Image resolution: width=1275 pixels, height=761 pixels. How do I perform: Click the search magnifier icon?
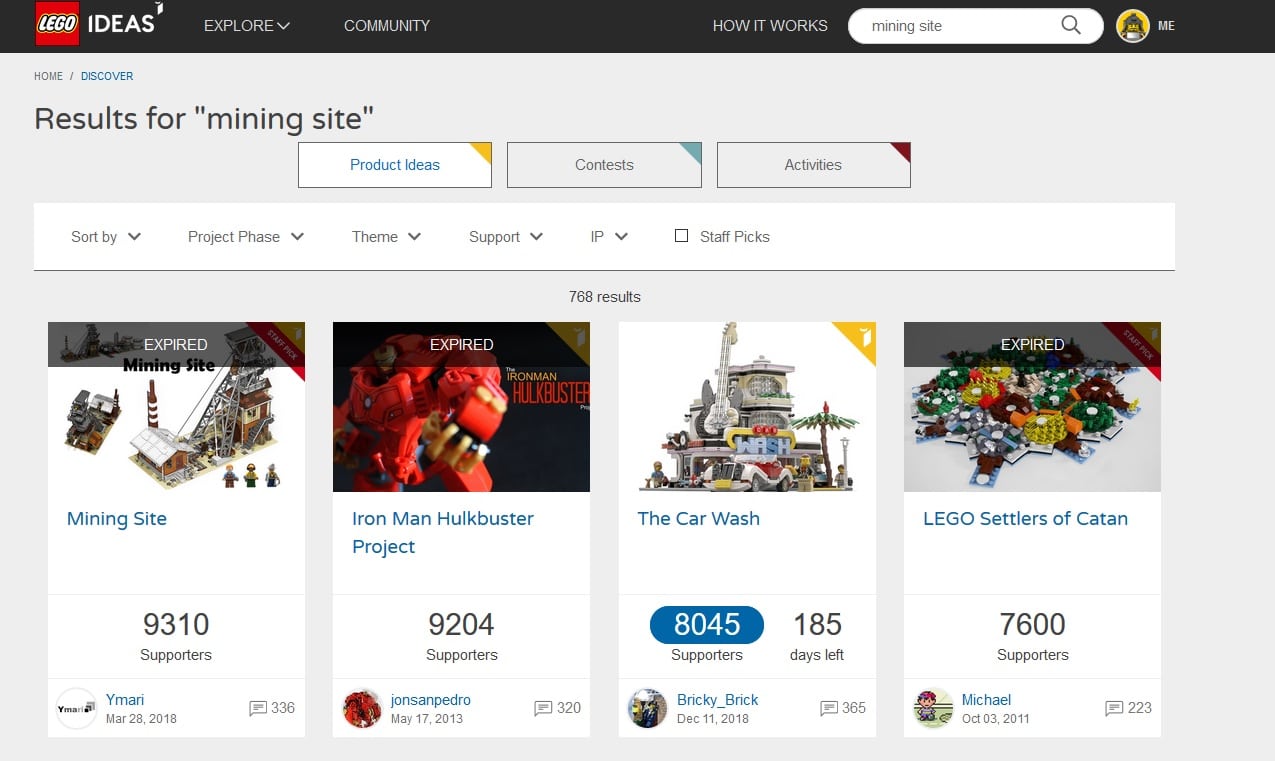1071,26
